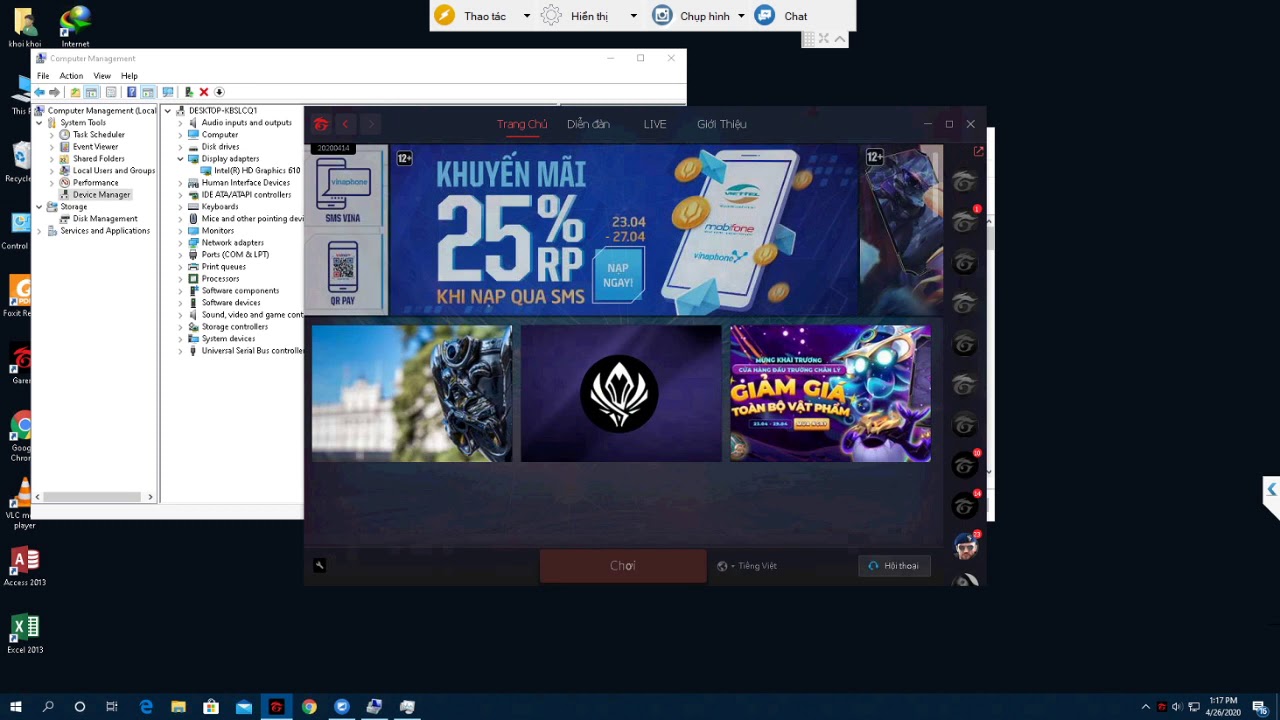Select Processors in device list
The width and height of the screenshot is (1280, 720).
tap(220, 278)
